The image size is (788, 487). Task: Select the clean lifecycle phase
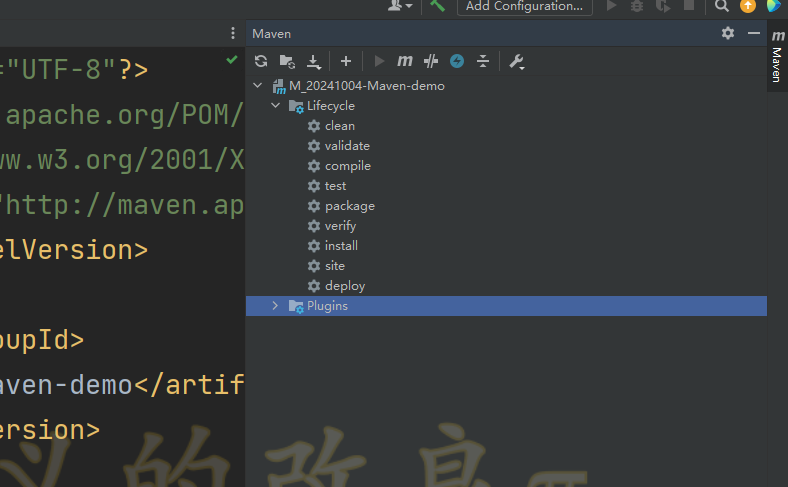coord(340,126)
